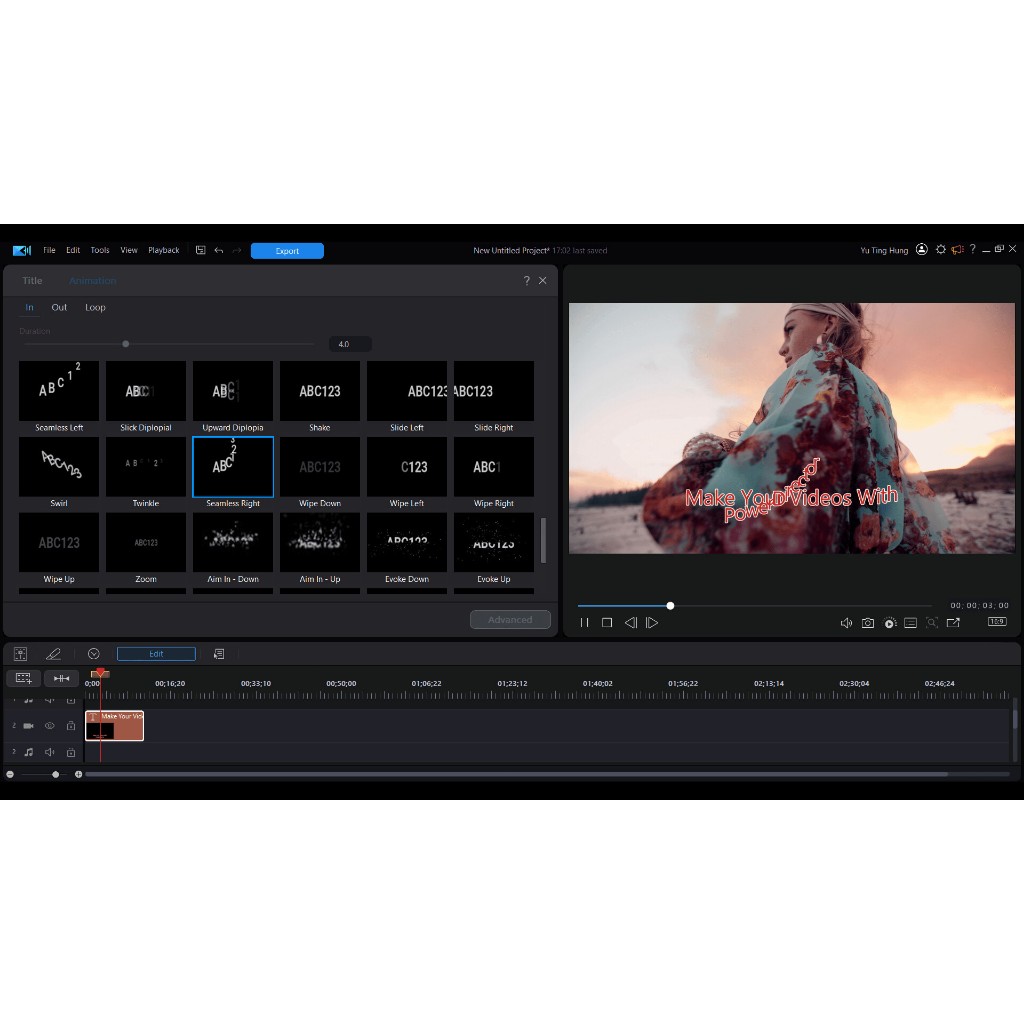The image size is (1024, 1024).
Task: Click the animation list scrollbar
Action: tap(543, 540)
